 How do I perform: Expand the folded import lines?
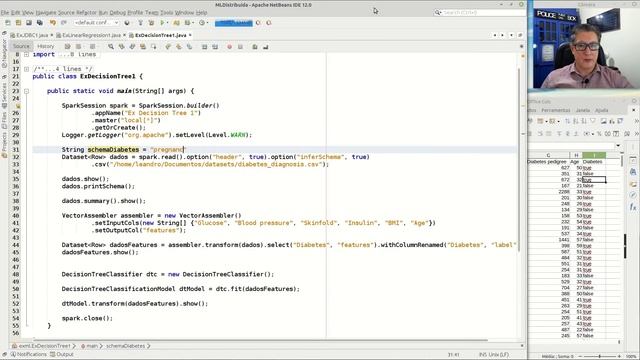[x=26, y=54]
